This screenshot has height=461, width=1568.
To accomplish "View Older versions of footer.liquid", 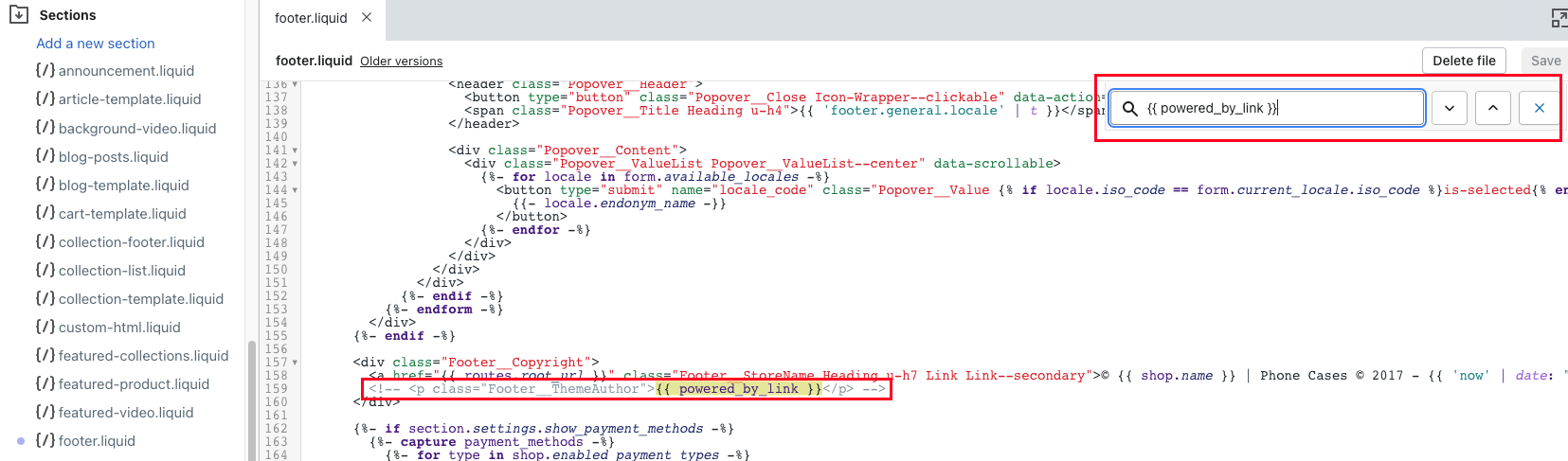I will pyautogui.click(x=401, y=62).
